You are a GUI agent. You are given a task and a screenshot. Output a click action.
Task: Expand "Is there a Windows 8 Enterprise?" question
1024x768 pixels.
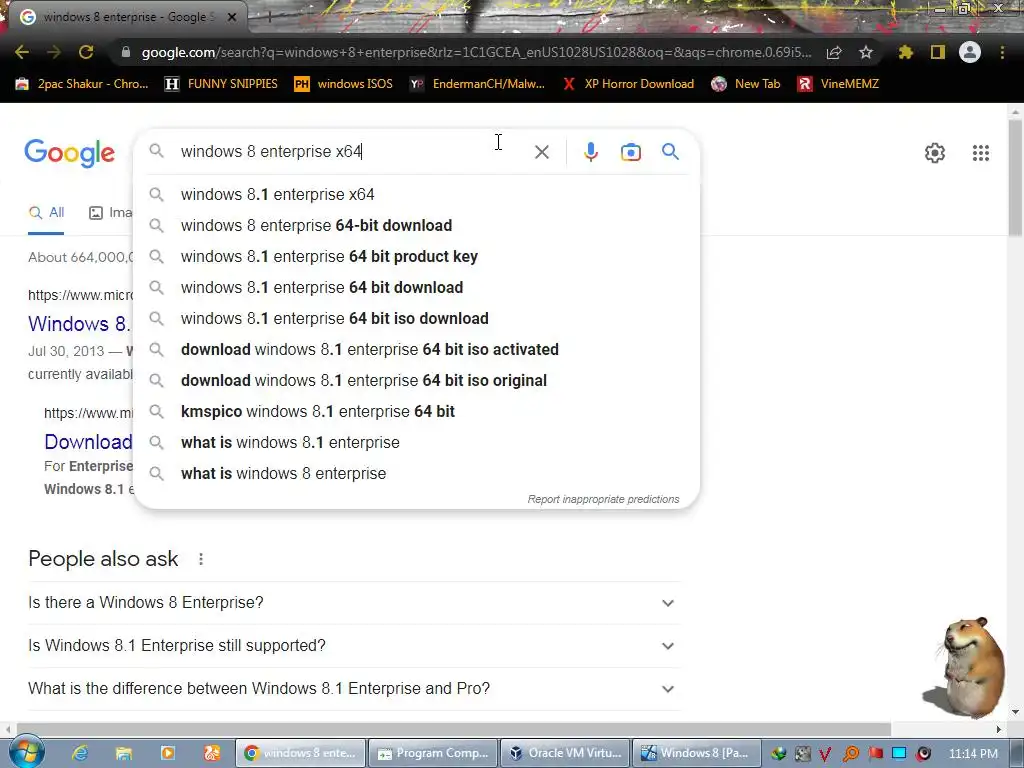click(354, 603)
